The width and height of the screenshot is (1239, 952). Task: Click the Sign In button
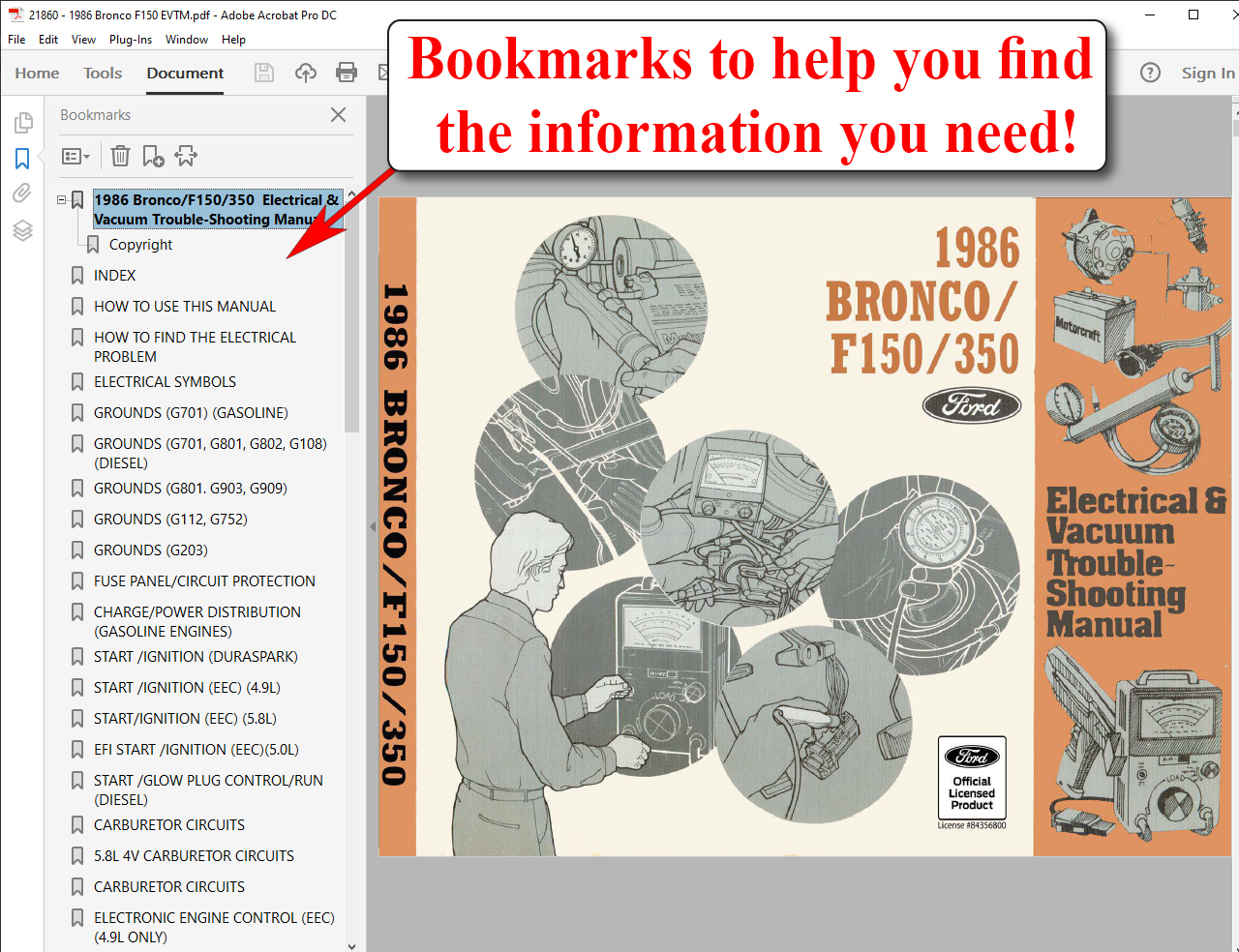(x=1207, y=74)
